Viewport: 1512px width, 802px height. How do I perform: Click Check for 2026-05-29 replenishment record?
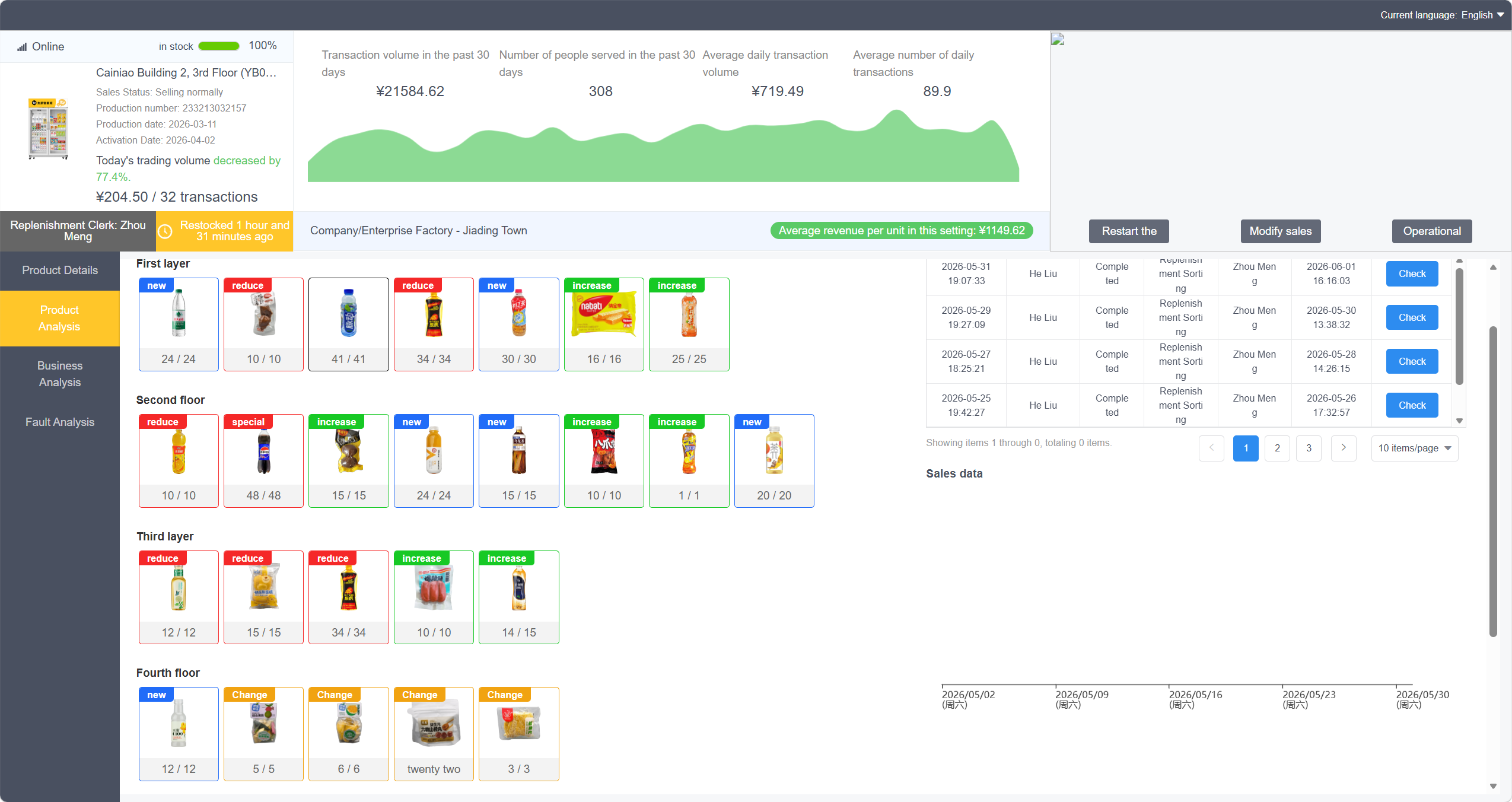point(1412,317)
